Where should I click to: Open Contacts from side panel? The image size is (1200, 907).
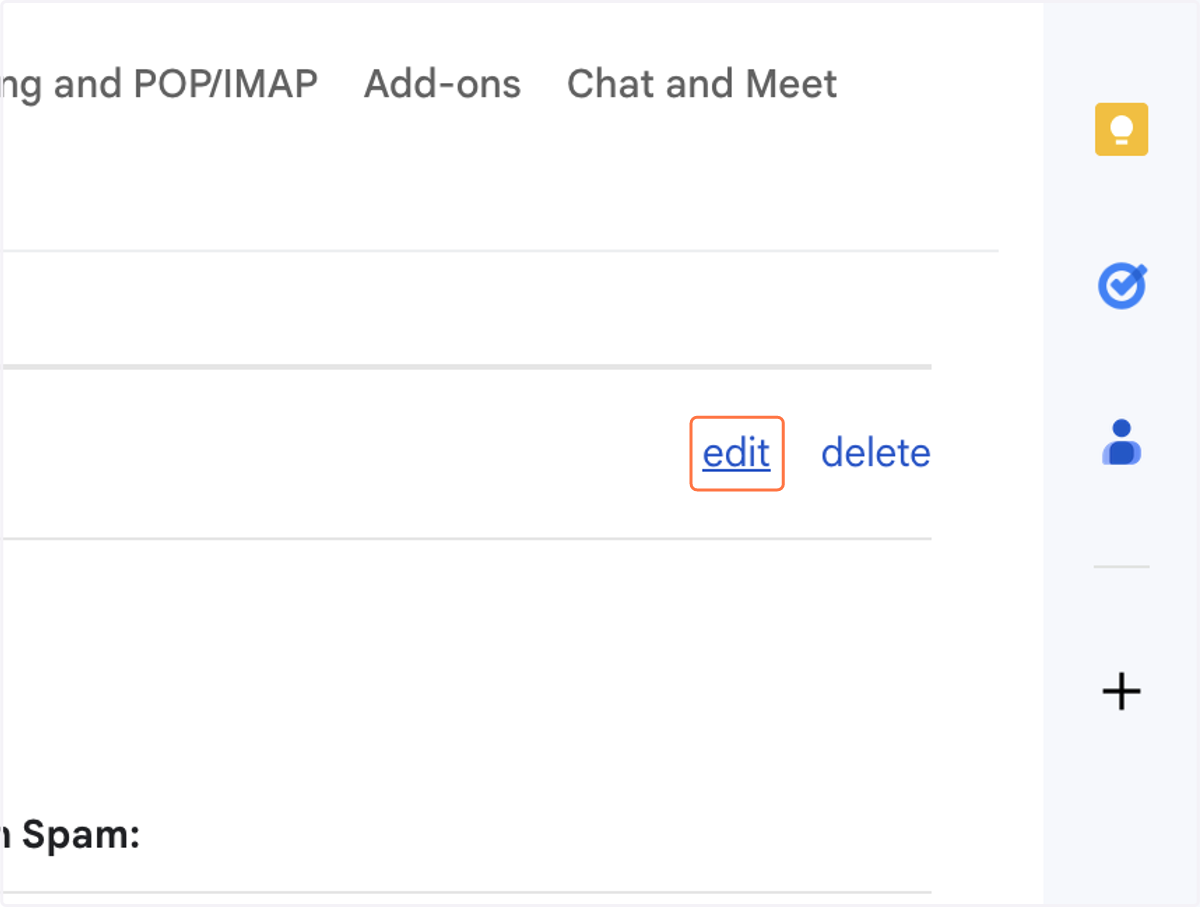[1121, 442]
